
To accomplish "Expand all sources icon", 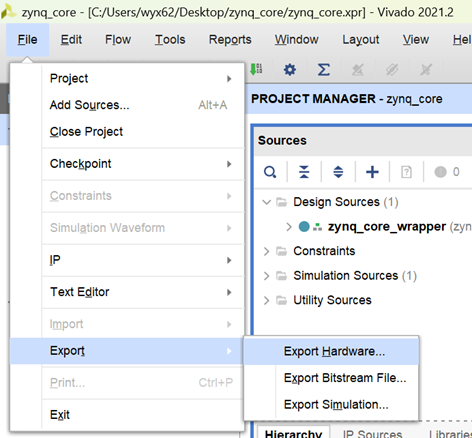I will 338,172.
